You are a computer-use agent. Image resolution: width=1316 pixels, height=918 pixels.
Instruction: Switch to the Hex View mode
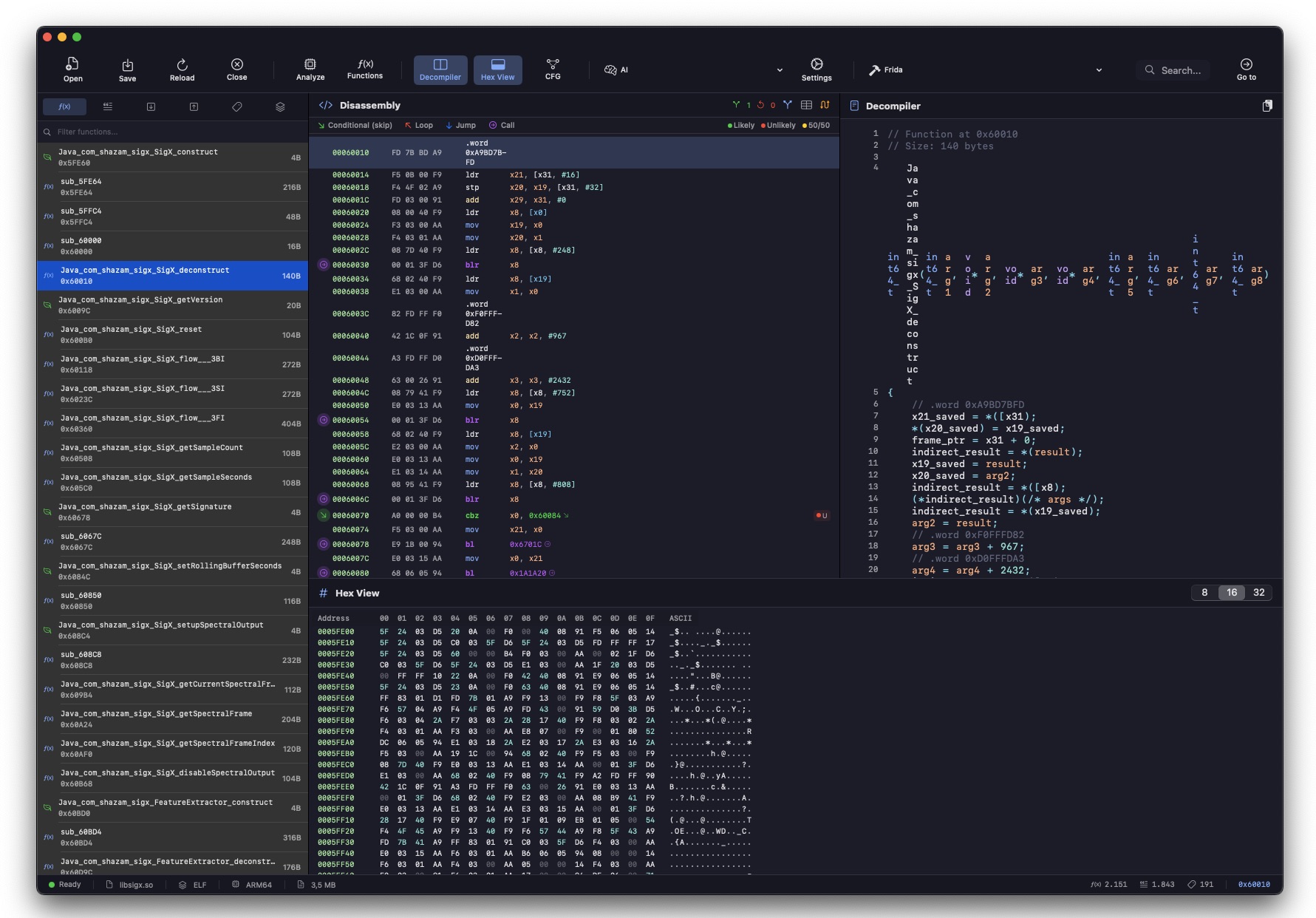(498, 70)
